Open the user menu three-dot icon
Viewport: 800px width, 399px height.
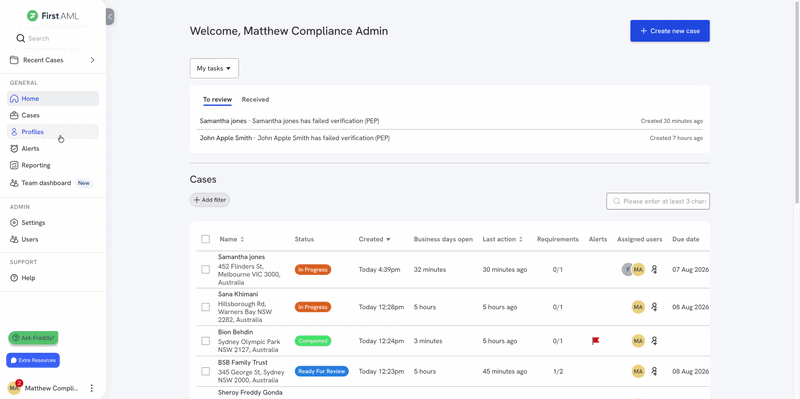click(x=91, y=388)
